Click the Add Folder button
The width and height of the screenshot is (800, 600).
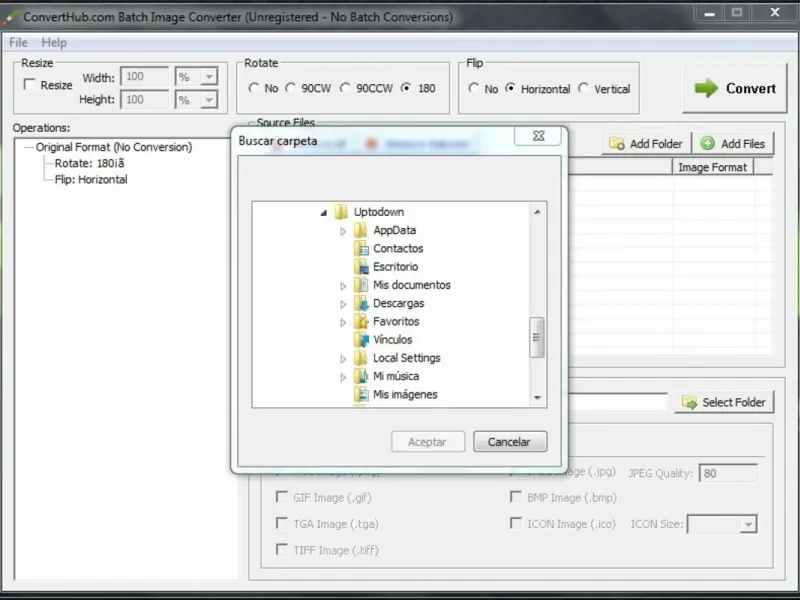point(646,144)
